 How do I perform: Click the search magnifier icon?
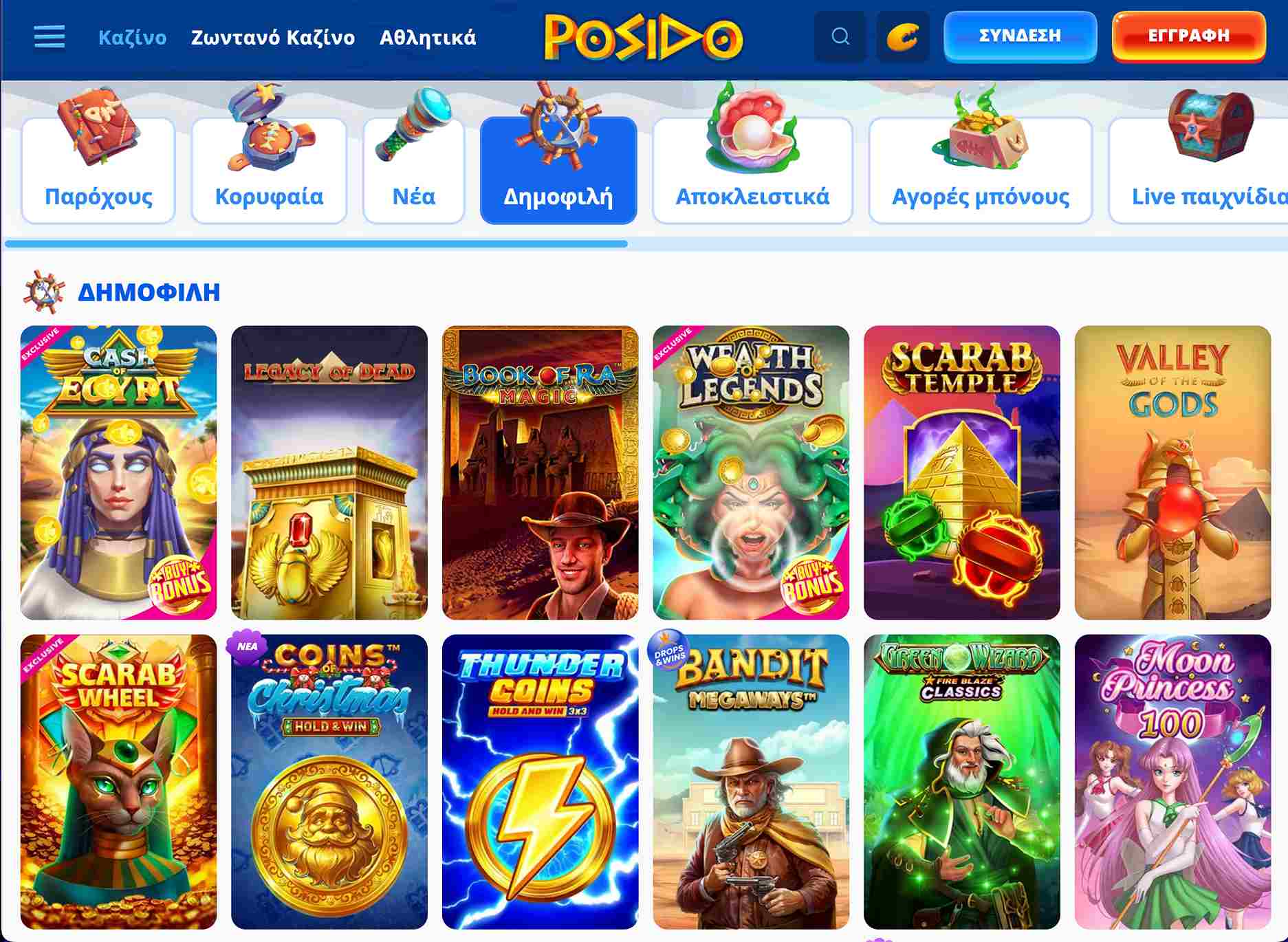coord(840,36)
